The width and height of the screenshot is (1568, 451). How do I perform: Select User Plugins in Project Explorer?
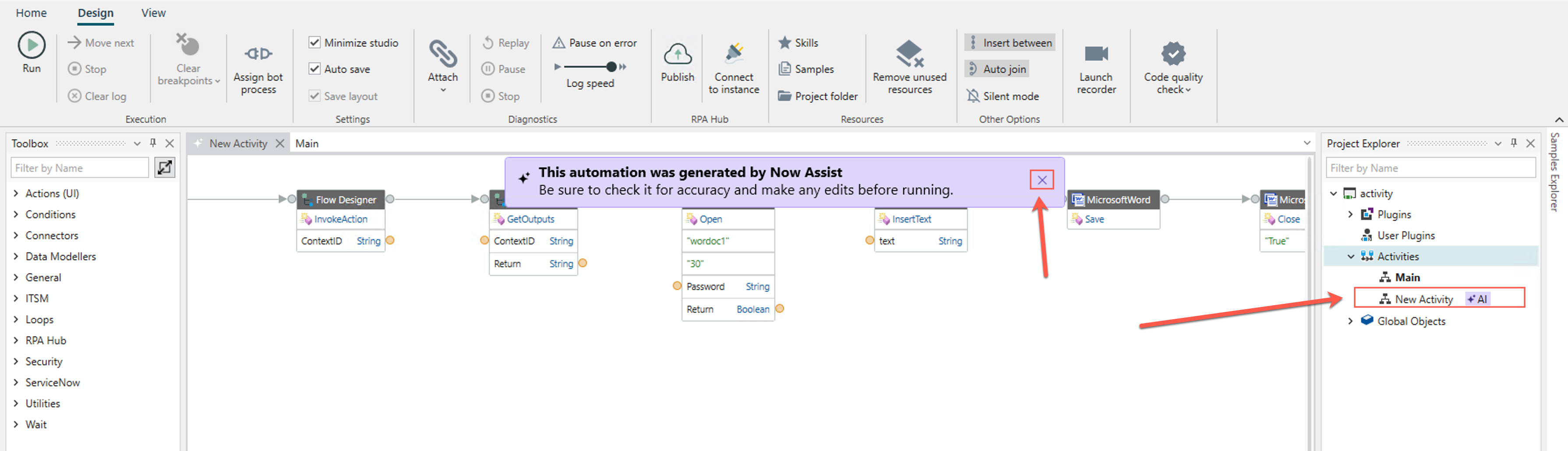click(1406, 235)
